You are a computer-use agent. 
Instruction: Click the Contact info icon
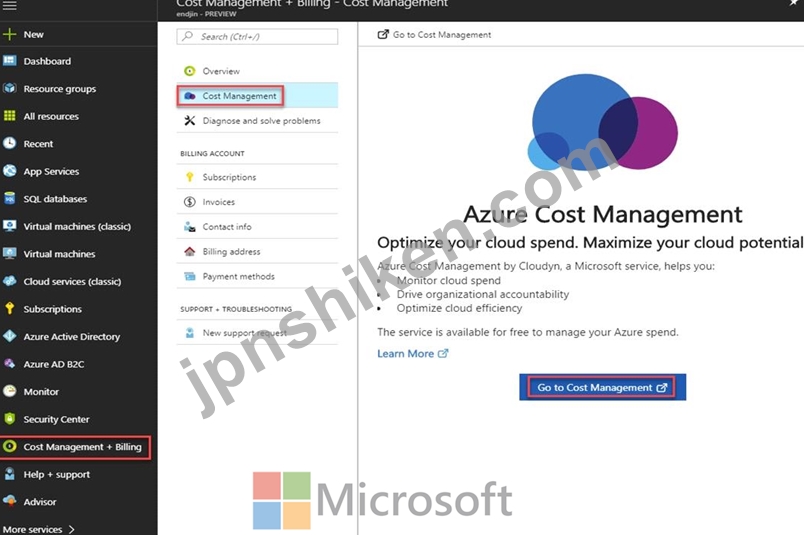[190, 226]
